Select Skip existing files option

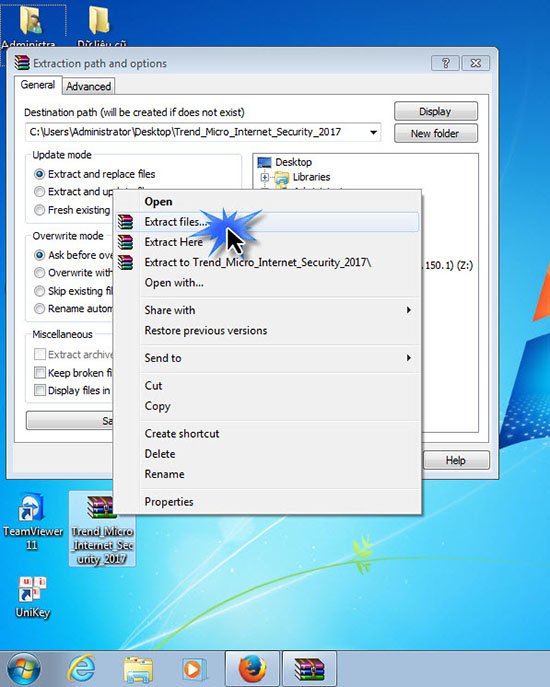click(74, 291)
